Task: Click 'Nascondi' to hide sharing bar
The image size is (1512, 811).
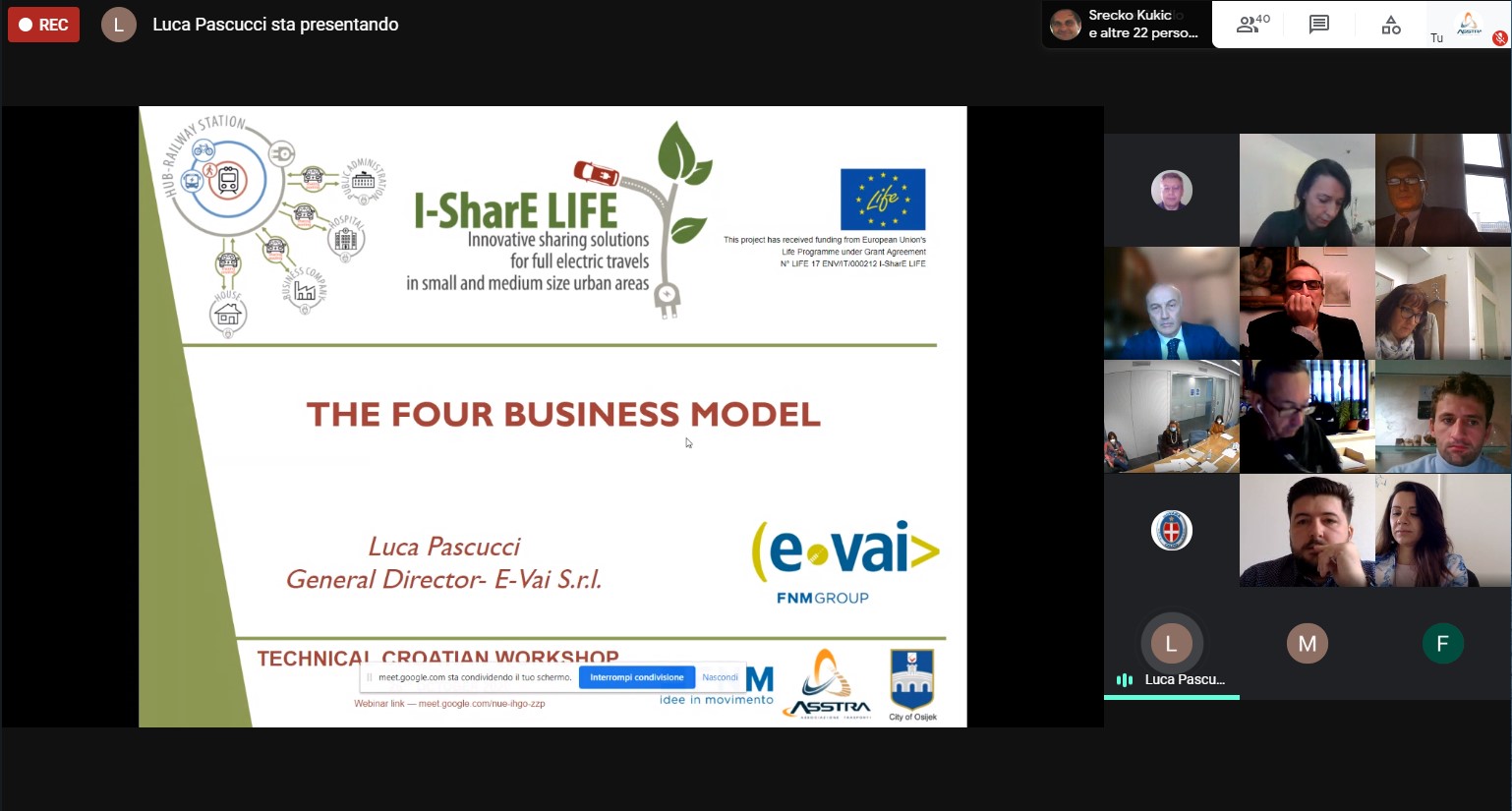Action: click(x=720, y=677)
